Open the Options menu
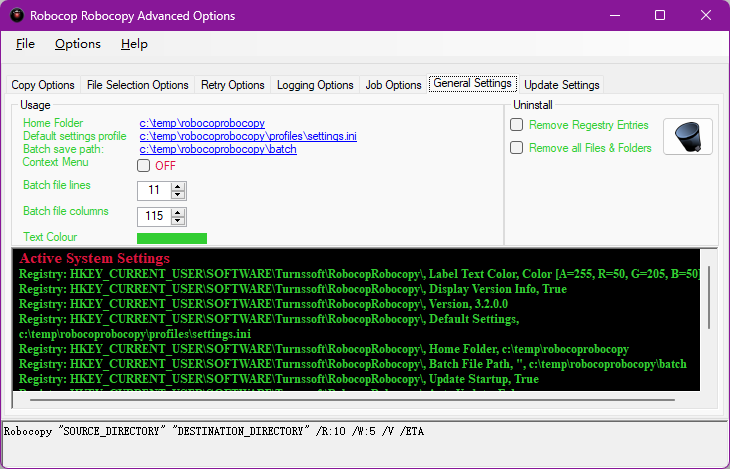This screenshot has height=469, width=730. (77, 44)
